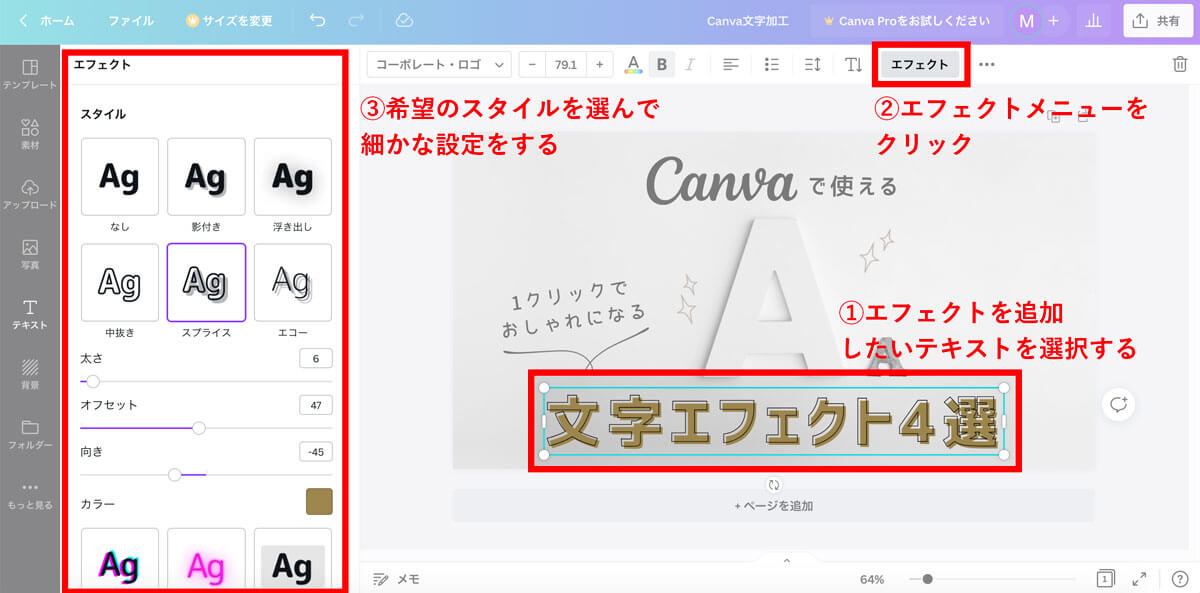Open text color settings with the A icon
The image size is (1200, 593).
click(x=633, y=64)
